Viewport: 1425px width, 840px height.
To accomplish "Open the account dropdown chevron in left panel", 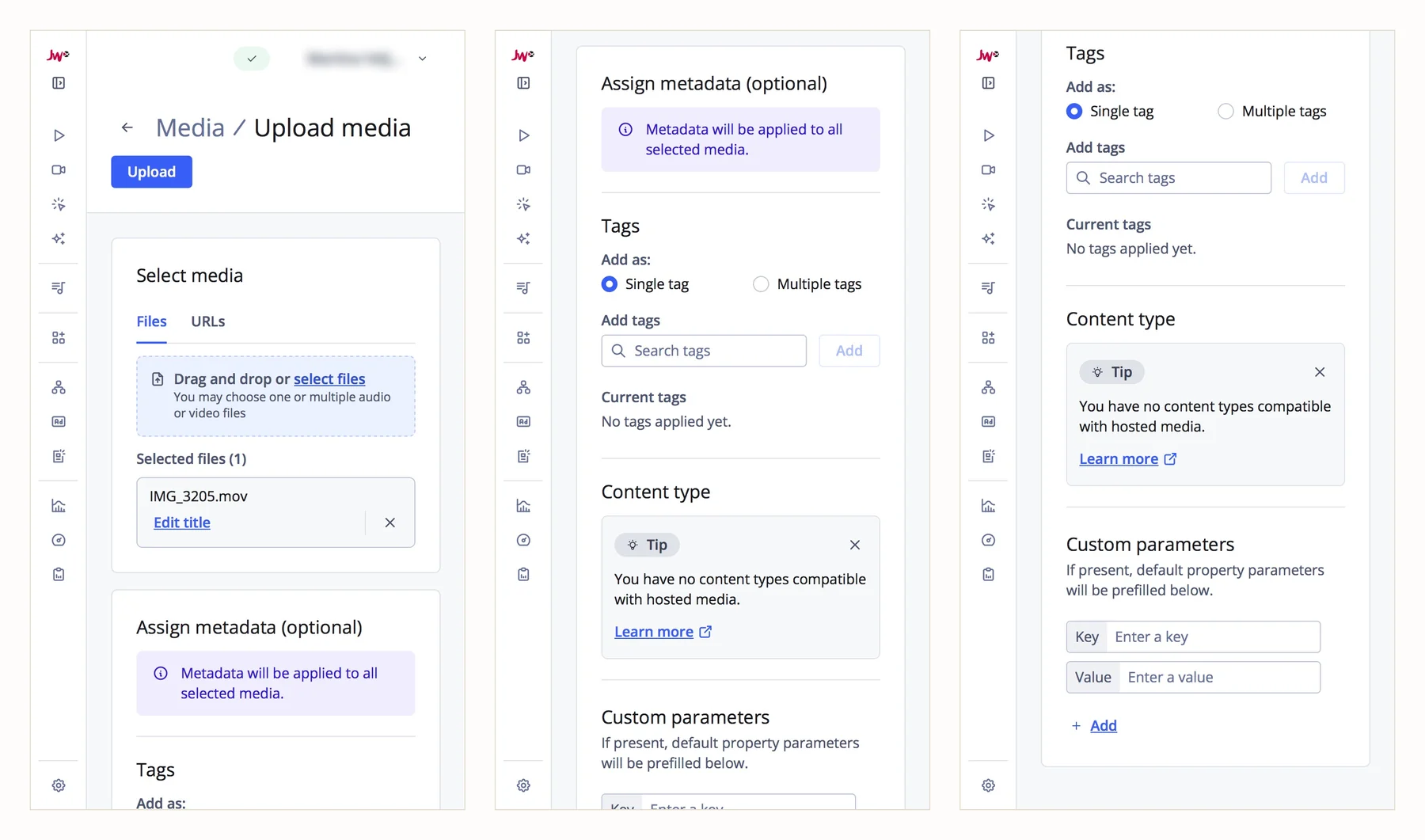I will (x=423, y=59).
